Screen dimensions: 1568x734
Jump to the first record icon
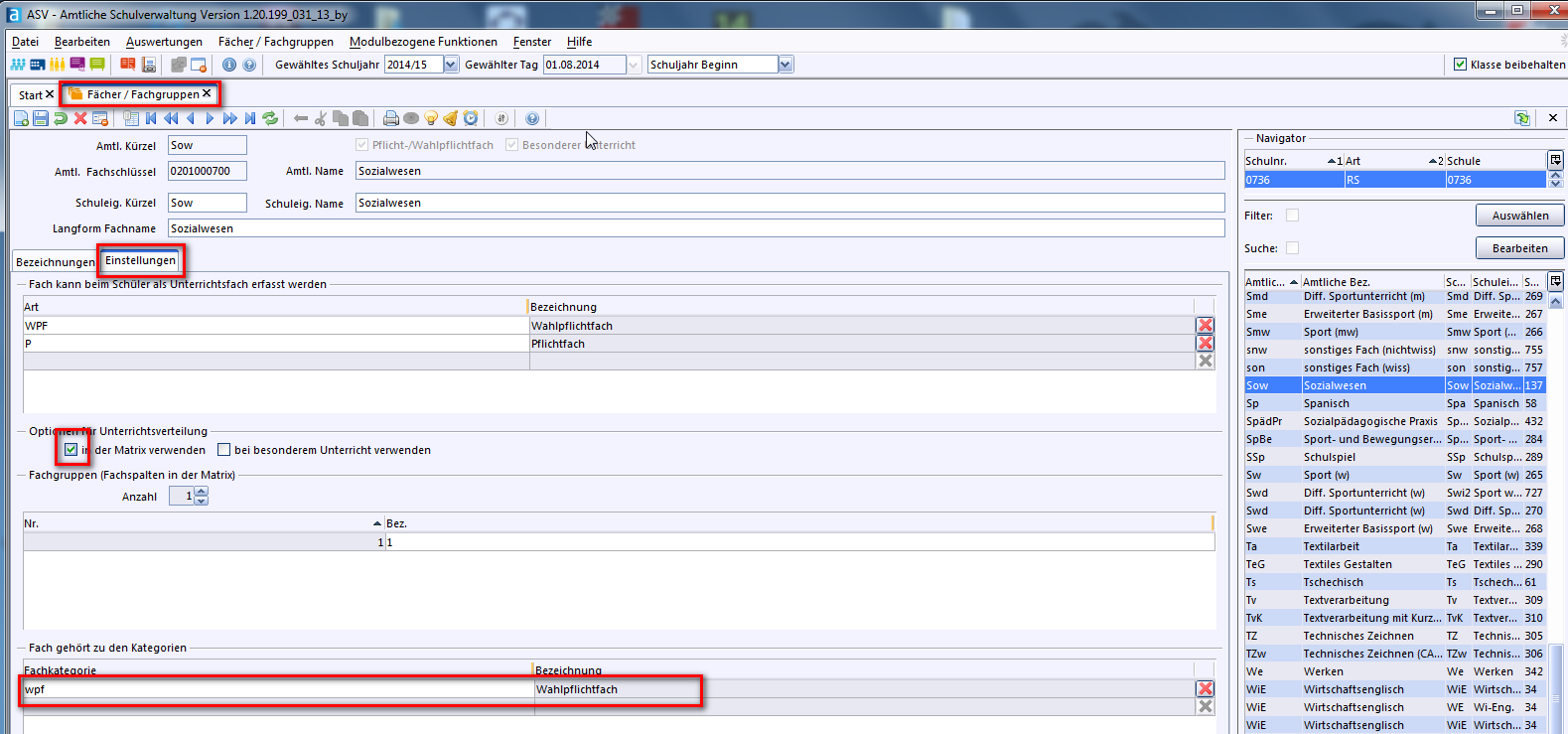151,118
